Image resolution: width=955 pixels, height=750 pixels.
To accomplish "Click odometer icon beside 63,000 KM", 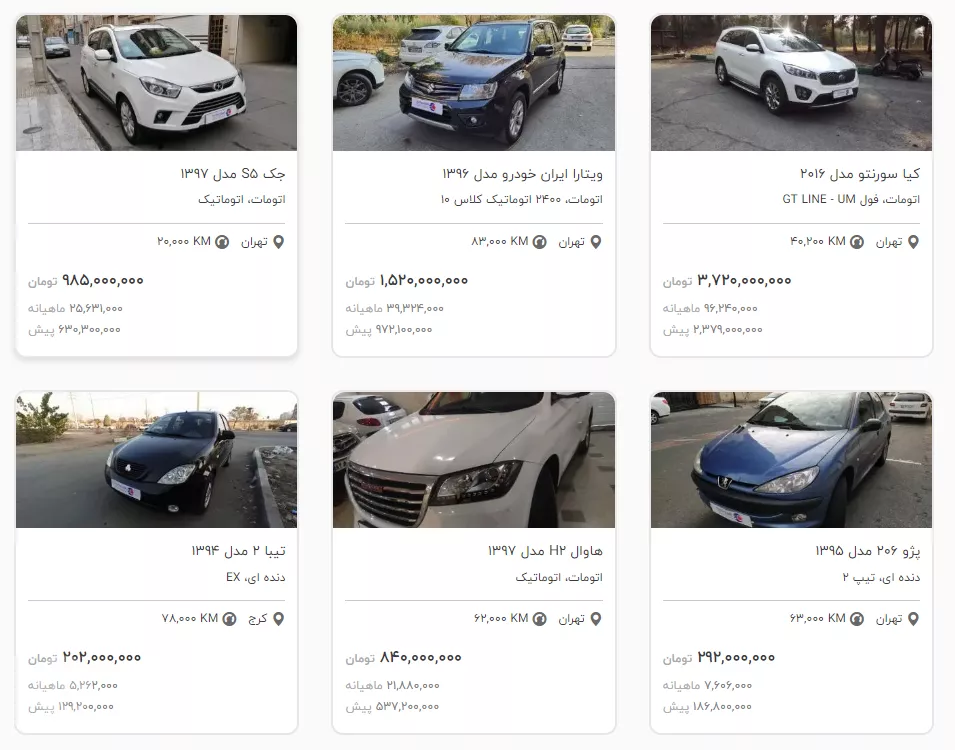I will click(x=857, y=619).
